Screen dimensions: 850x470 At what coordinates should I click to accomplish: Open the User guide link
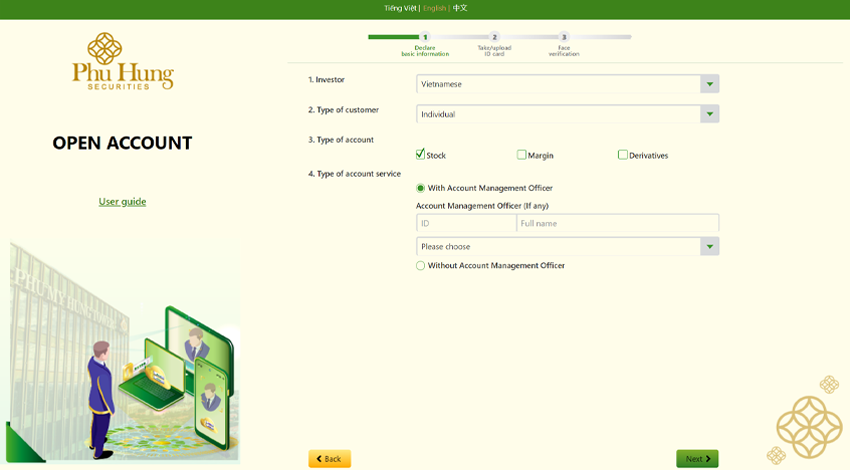(x=122, y=201)
